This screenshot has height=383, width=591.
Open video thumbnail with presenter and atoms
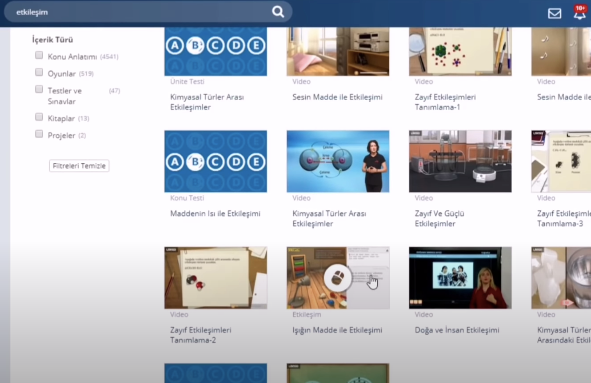[338, 161]
